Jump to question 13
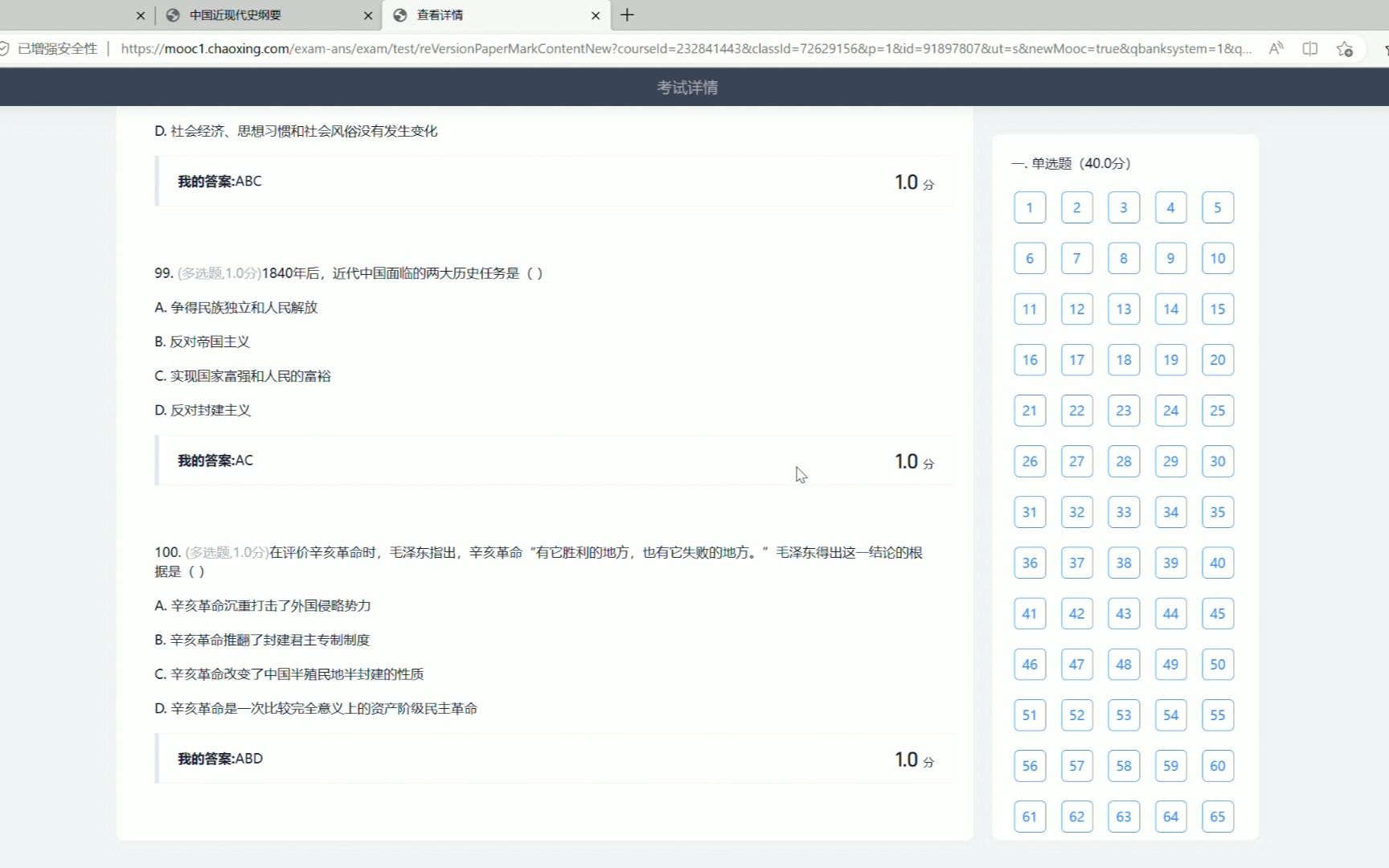Screen dimensions: 1389x868 [x=1124, y=309]
